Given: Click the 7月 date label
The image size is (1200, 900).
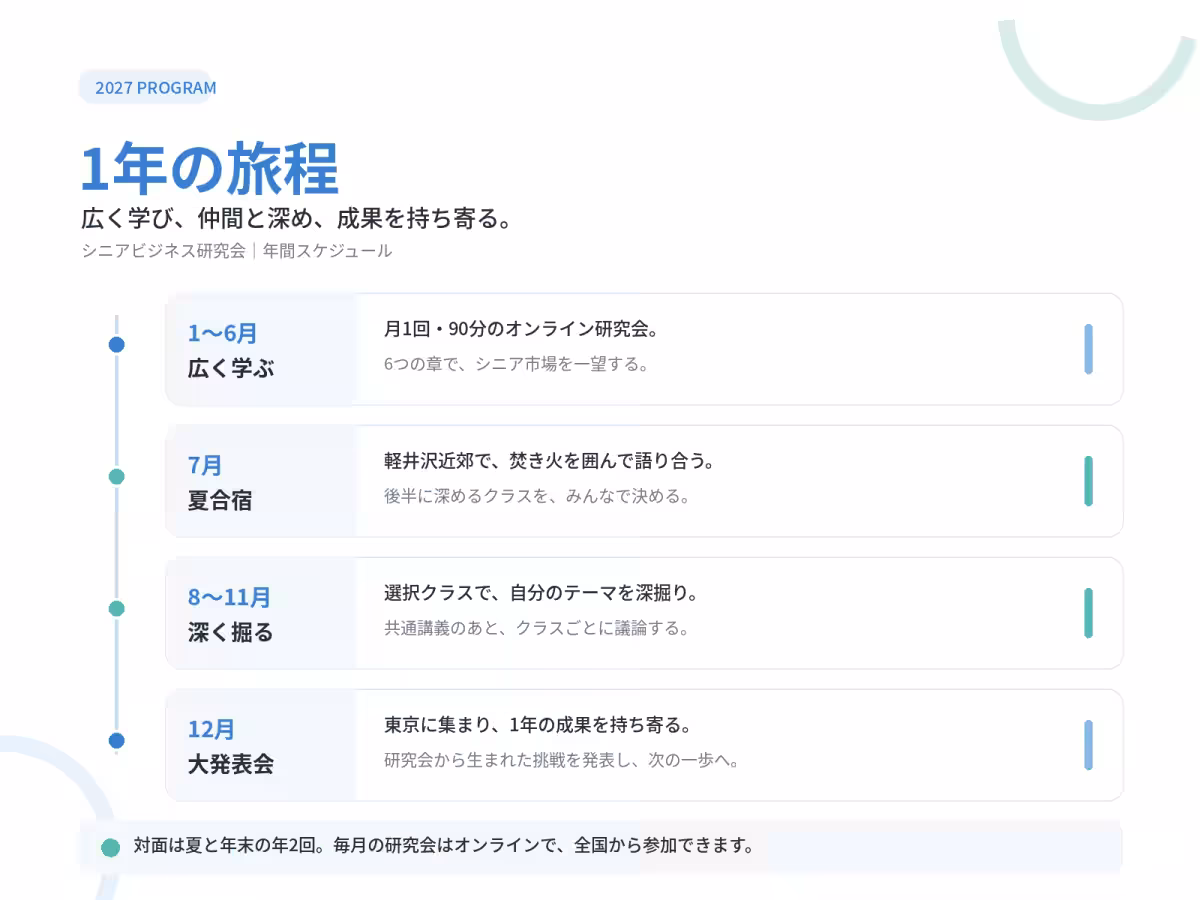Looking at the screenshot, I should (205, 465).
